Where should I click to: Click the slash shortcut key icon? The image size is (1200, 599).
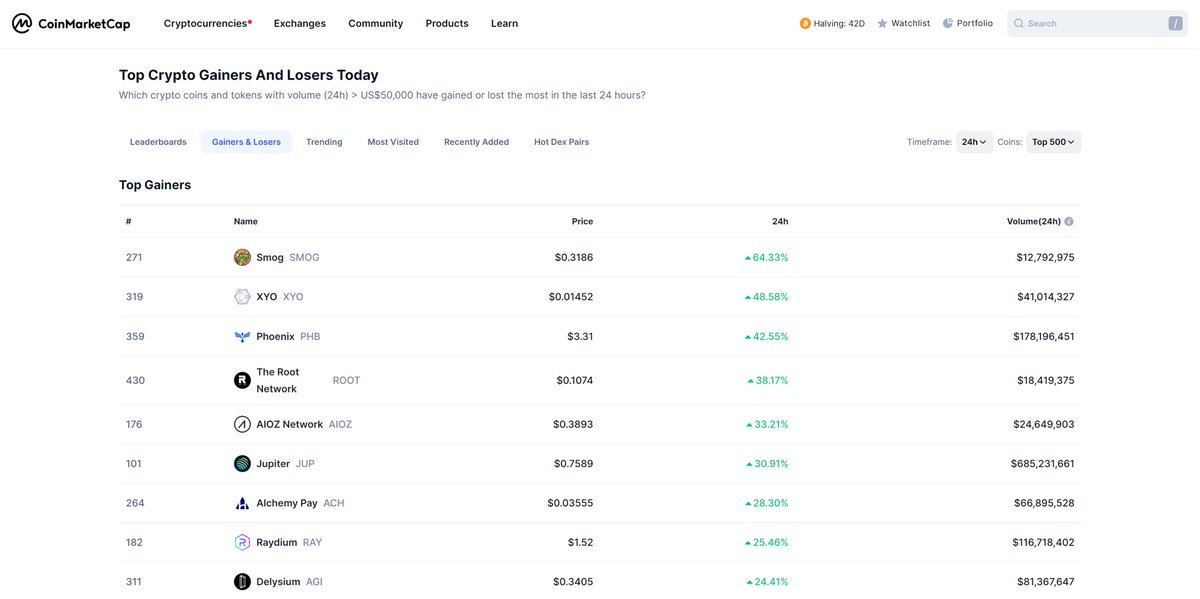[x=1175, y=23]
